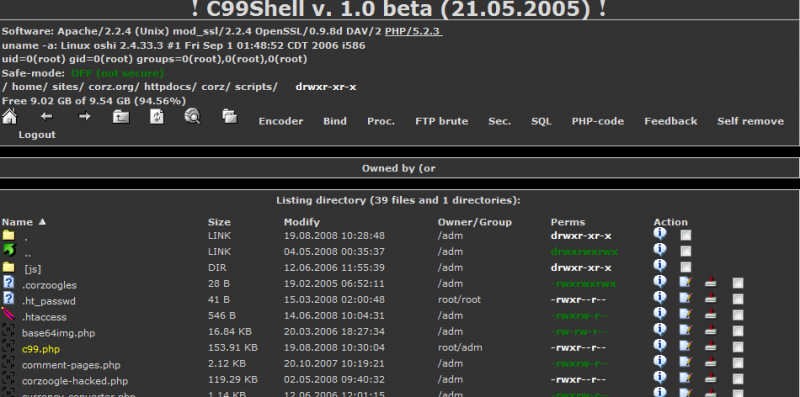Edit the .ht_passwd file
The height and width of the screenshot is (397, 800).
coord(686,298)
